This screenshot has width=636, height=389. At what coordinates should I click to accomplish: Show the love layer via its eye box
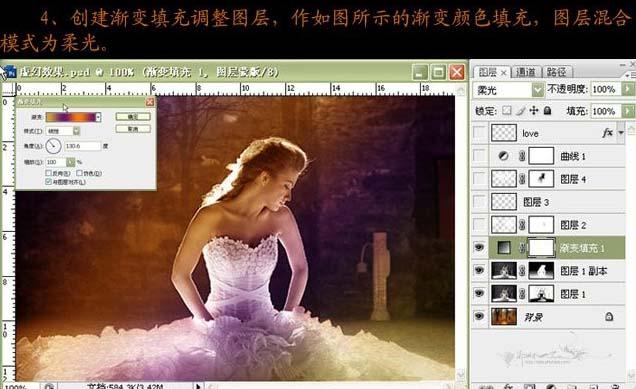479,133
